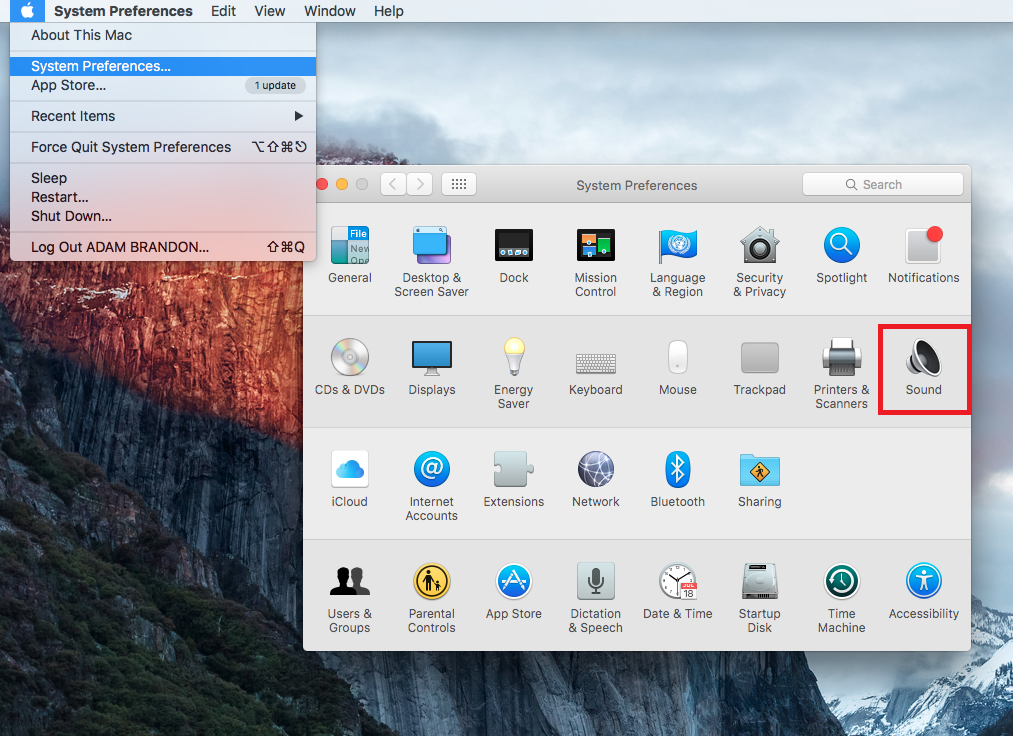Open Printers & Scanners preferences
The image size is (1013, 736).
[841, 373]
